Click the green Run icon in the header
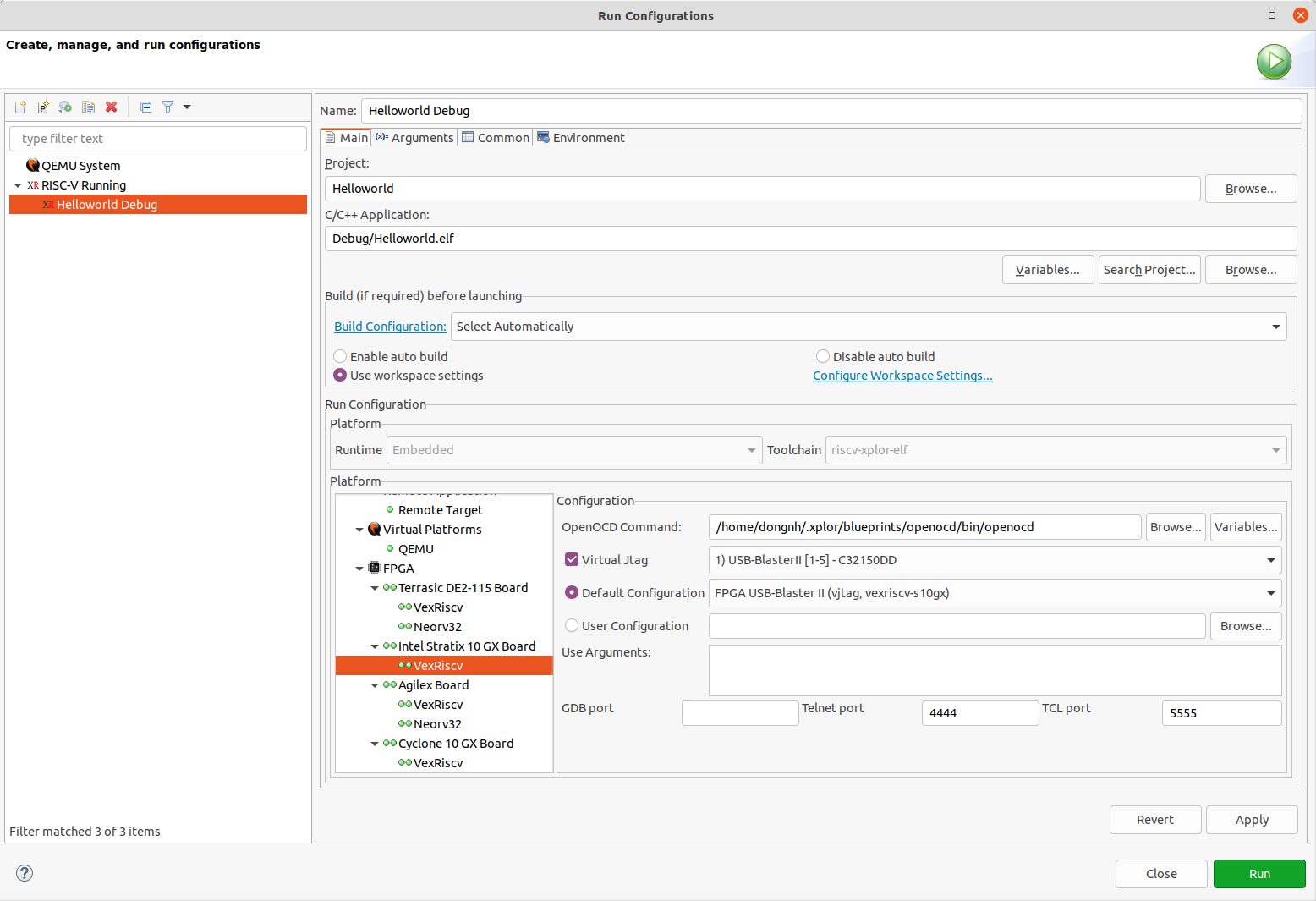Image resolution: width=1316 pixels, height=901 pixels. (1274, 61)
